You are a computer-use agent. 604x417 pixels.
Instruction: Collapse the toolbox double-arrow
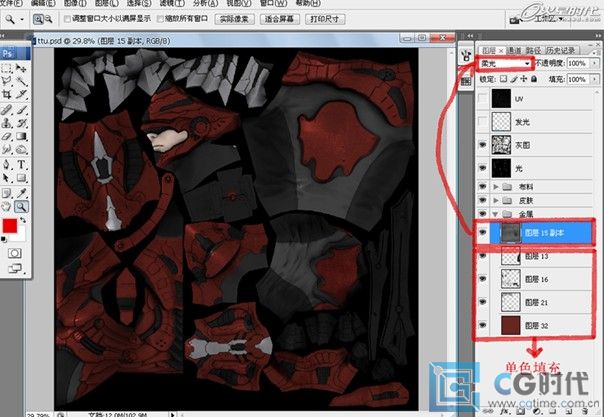pyautogui.click(x=2, y=36)
